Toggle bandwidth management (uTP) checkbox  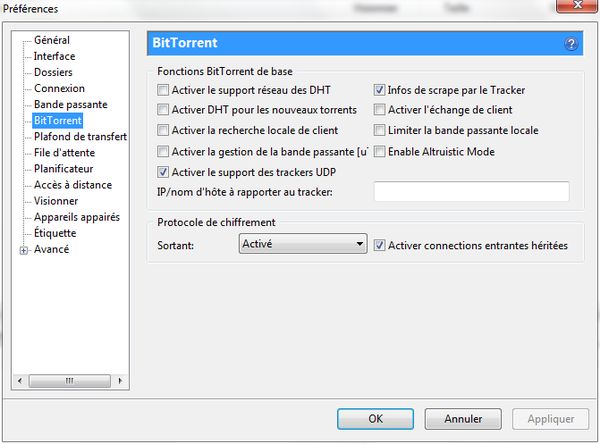click(x=163, y=152)
